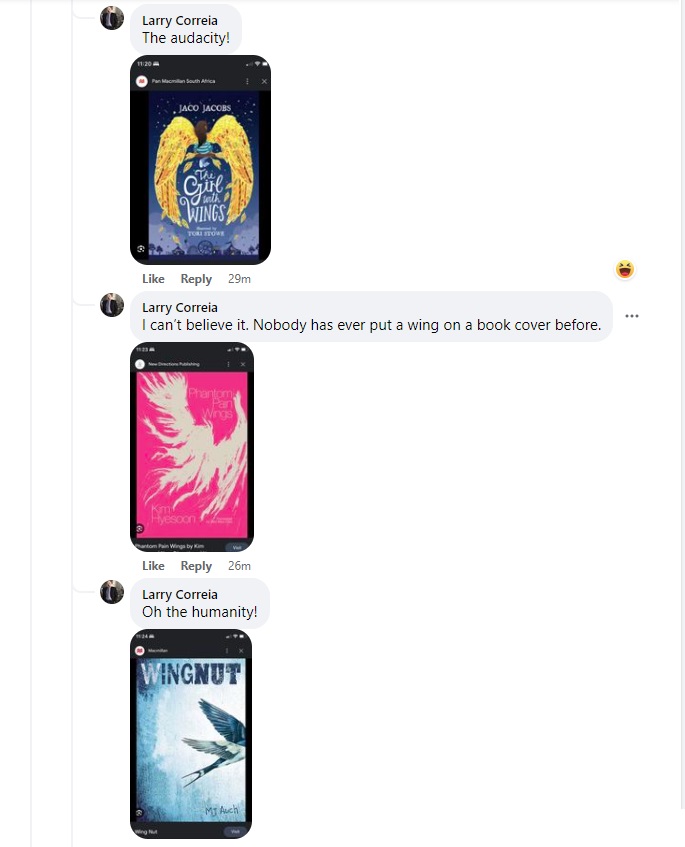The width and height of the screenshot is (685, 847).
Task: Open Larry Correia's avatar beside wing comment
Action: [x=112, y=305]
